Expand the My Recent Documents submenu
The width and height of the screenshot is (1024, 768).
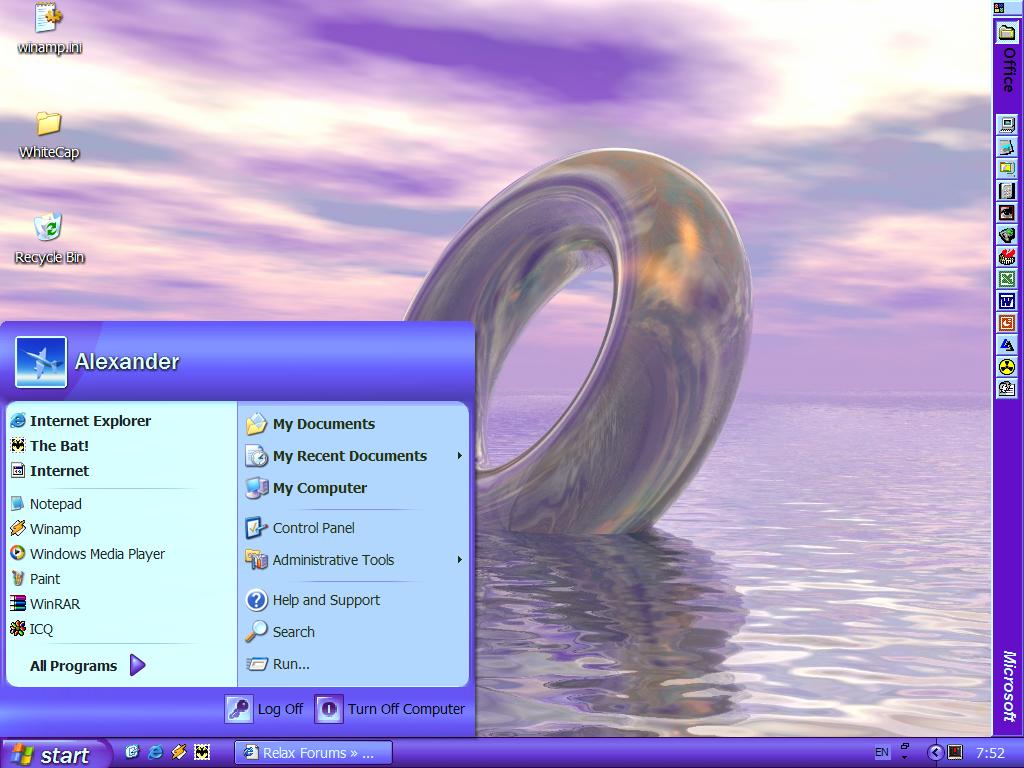tap(354, 456)
